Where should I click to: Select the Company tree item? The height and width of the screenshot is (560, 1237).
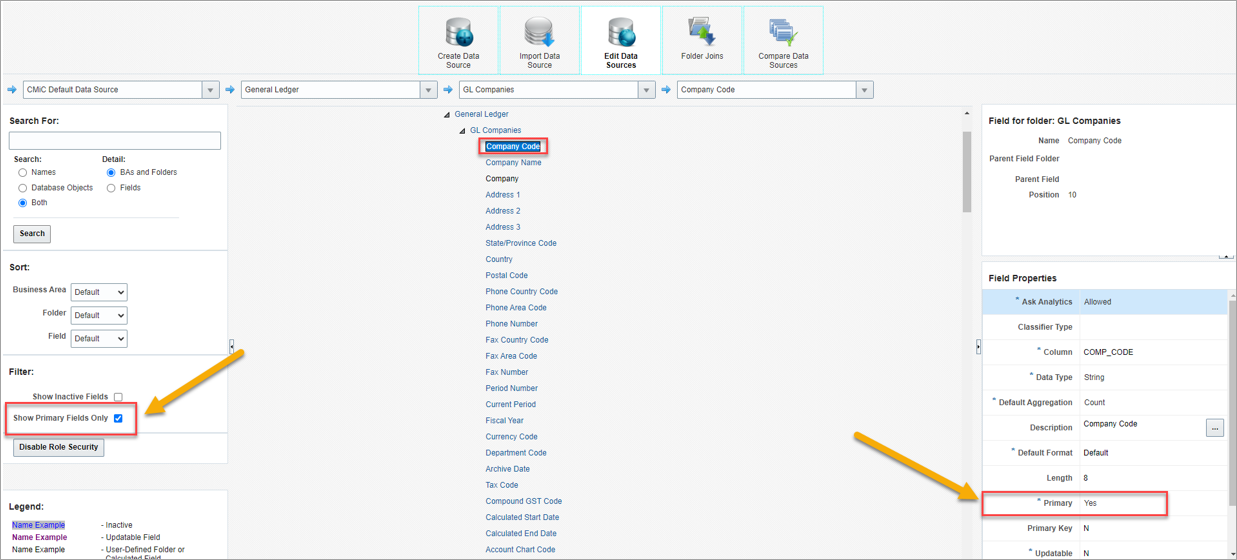(502, 179)
